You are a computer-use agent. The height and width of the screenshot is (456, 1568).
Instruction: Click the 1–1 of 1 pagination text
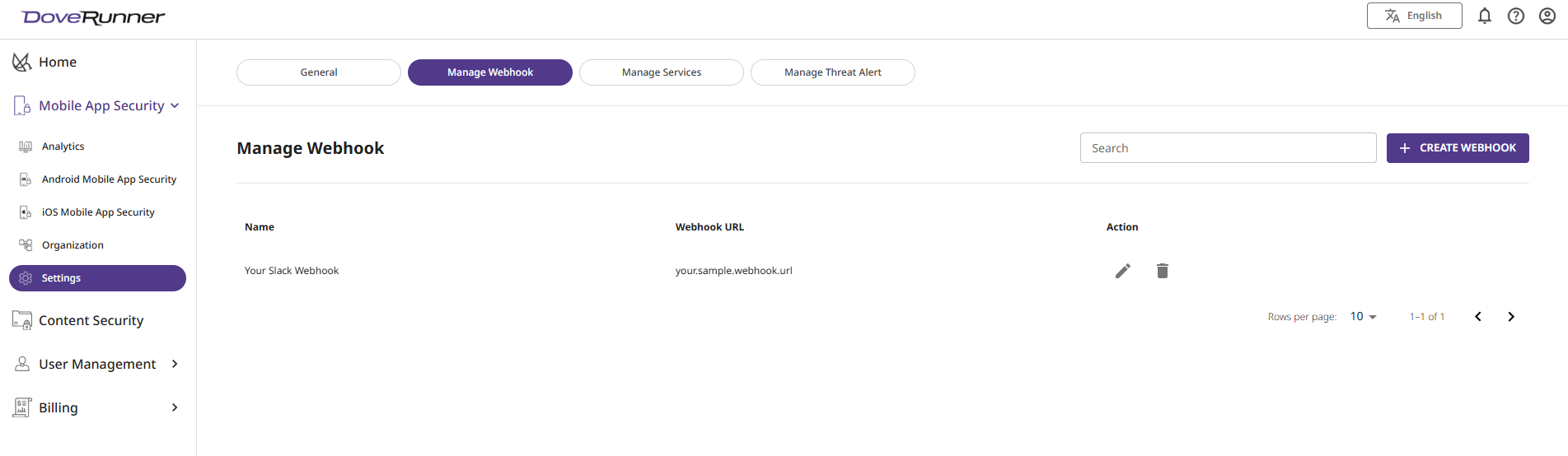pyautogui.click(x=1427, y=317)
